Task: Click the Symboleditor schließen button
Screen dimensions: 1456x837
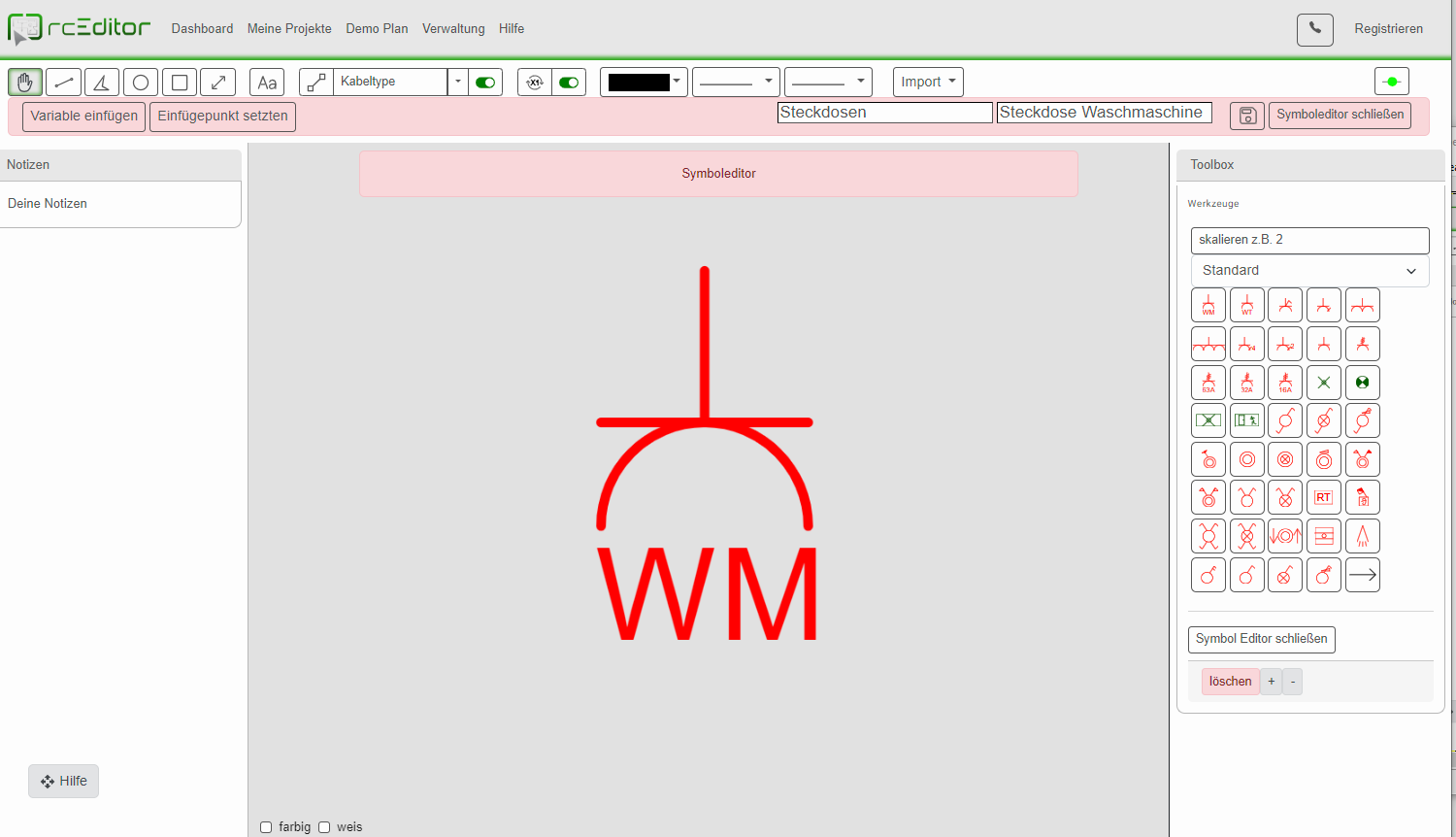Action: (x=1340, y=115)
